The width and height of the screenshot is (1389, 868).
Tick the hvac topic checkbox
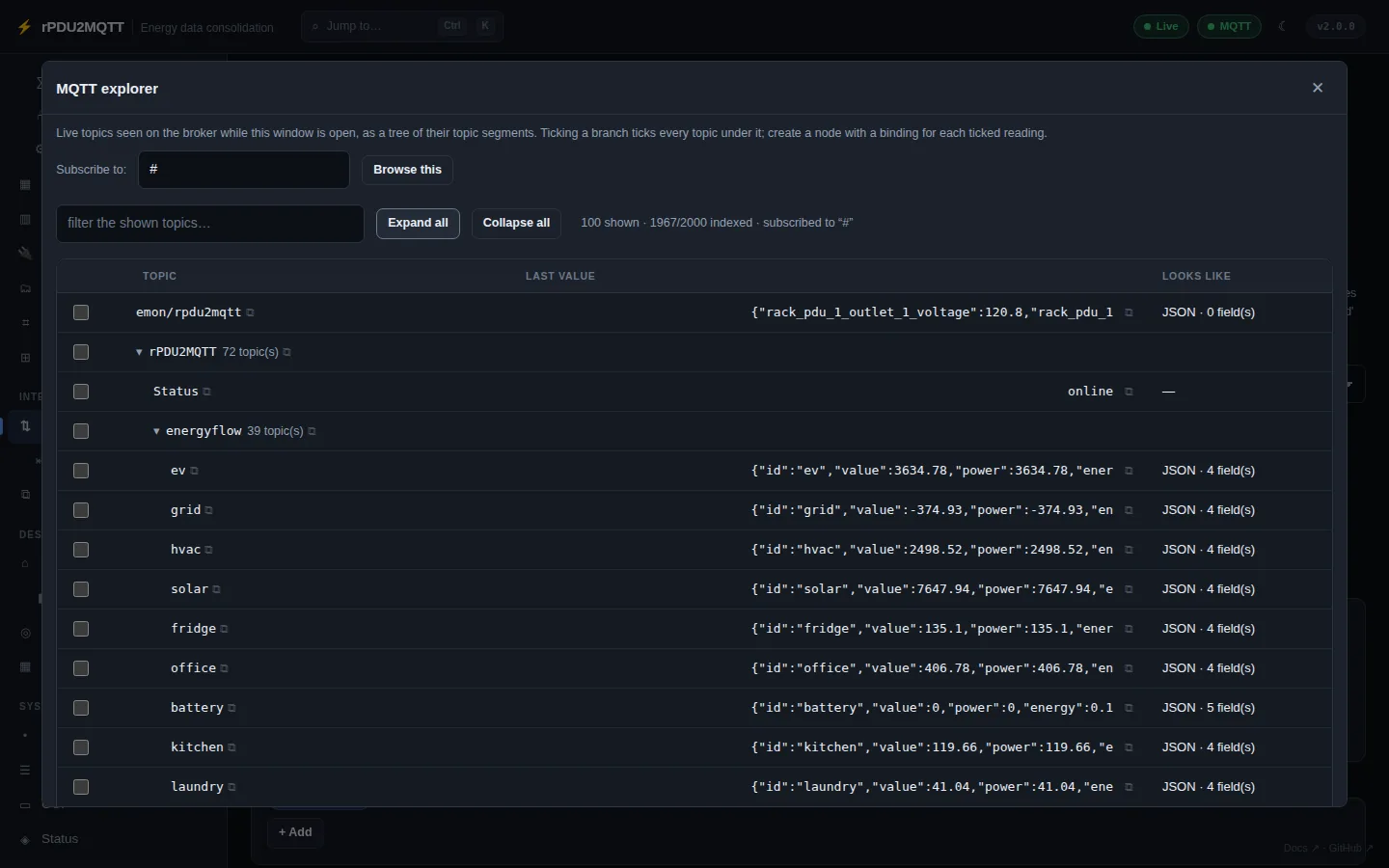(81, 550)
